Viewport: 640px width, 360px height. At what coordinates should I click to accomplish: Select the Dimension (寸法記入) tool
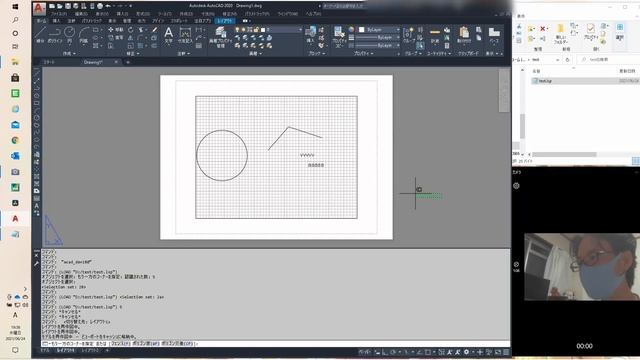point(185,35)
